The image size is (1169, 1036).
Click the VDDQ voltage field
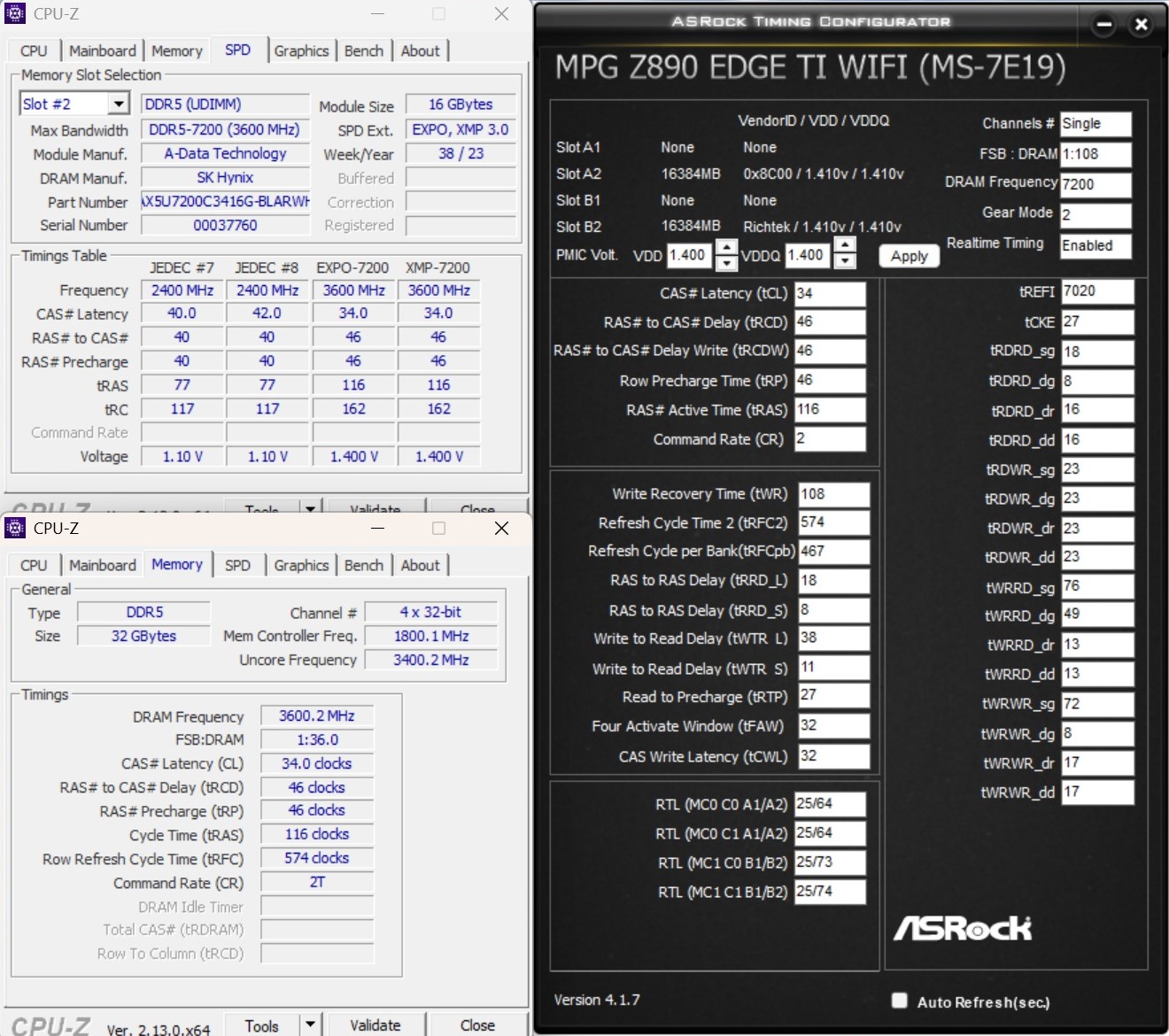pos(808,255)
